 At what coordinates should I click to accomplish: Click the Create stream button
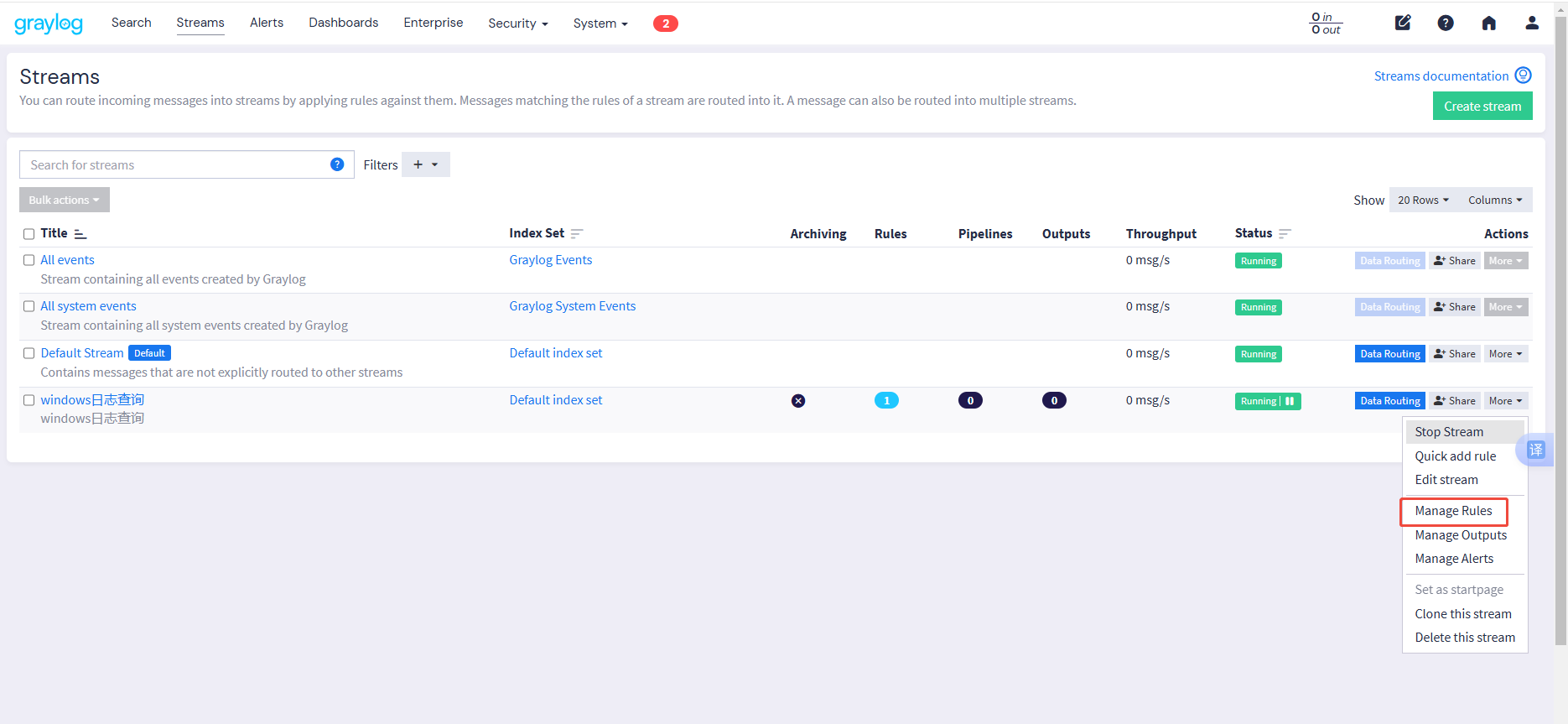(1482, 107)
